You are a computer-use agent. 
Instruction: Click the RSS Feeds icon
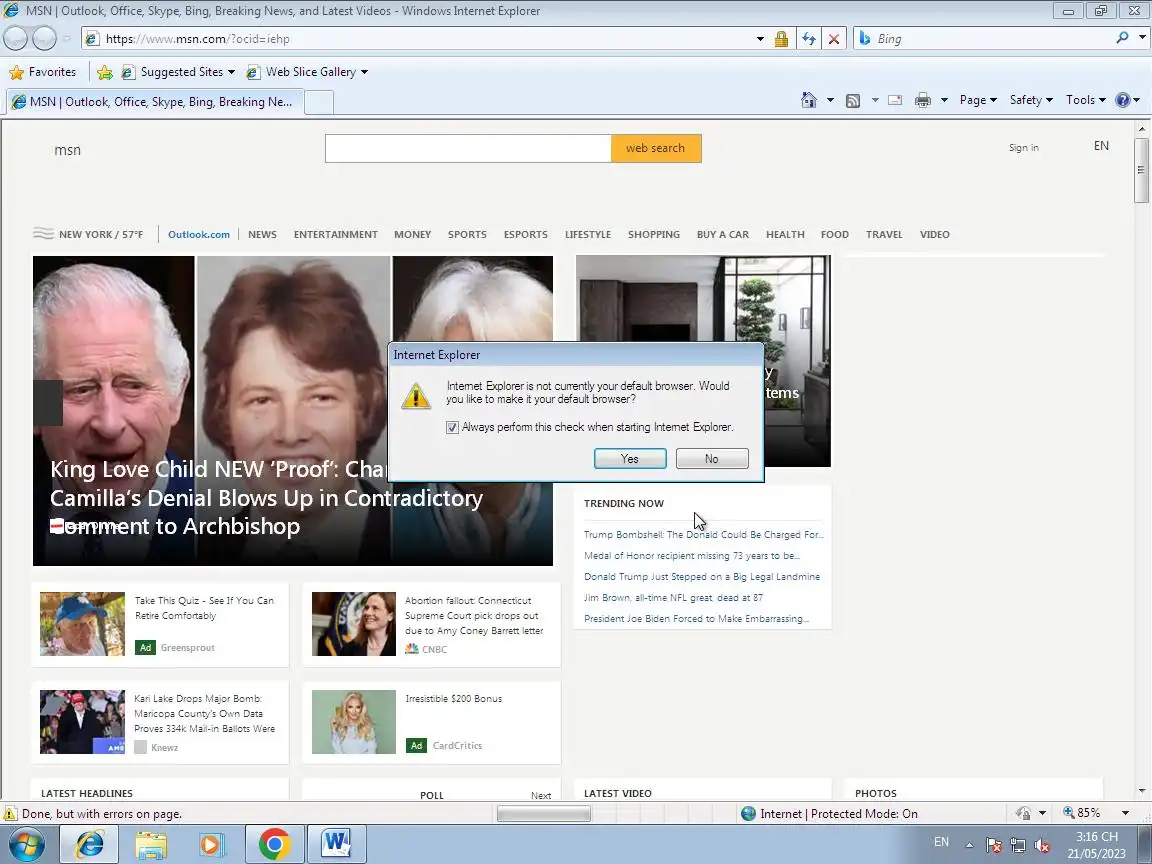(853, 101)
